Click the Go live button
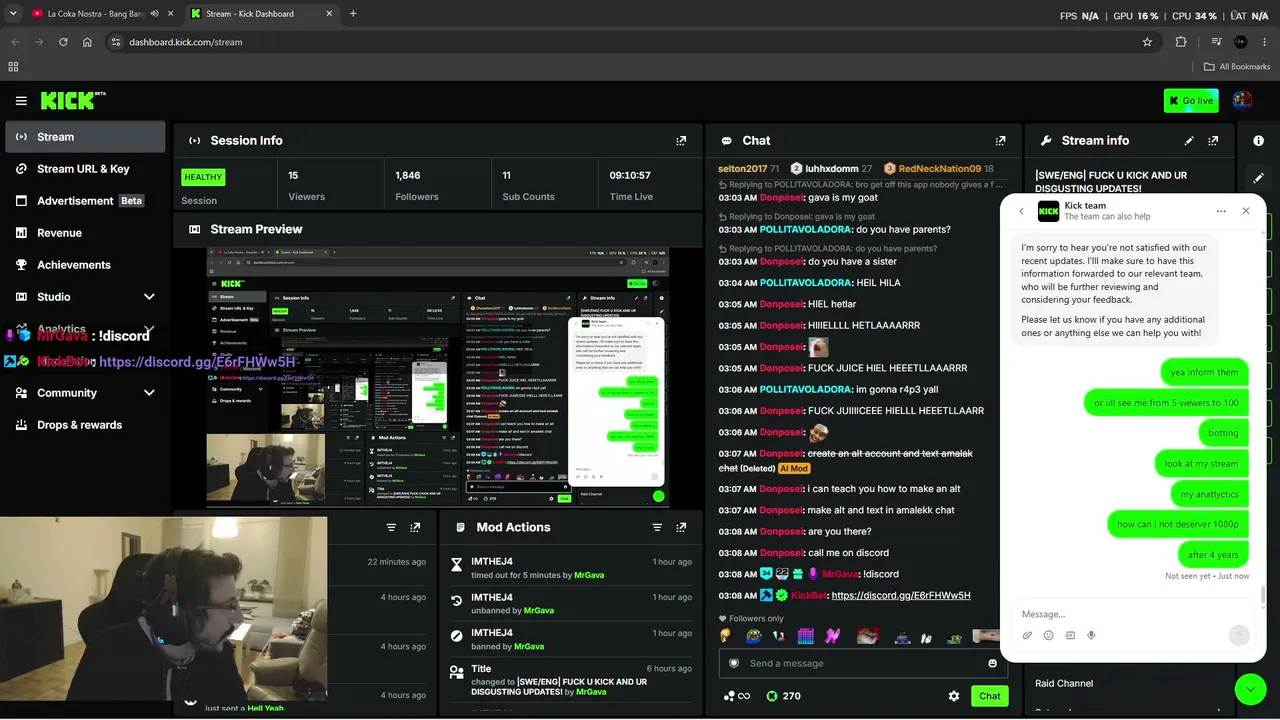The height and width of the screenshot is (720, 1280). coord(1191,100)
